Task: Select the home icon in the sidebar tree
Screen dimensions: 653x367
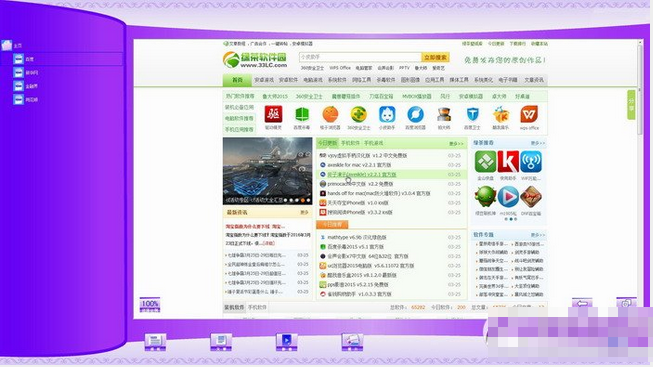Action: (x=7, y=45)
